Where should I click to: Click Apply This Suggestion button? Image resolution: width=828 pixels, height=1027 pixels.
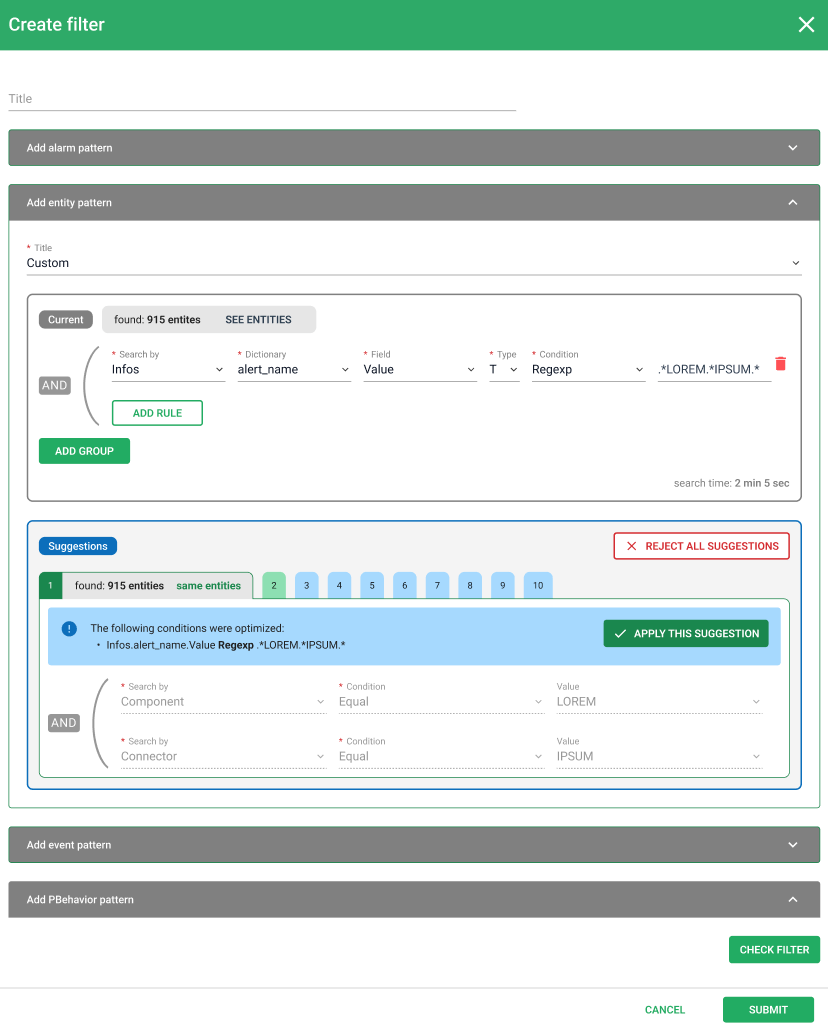(x=686, y=634)
